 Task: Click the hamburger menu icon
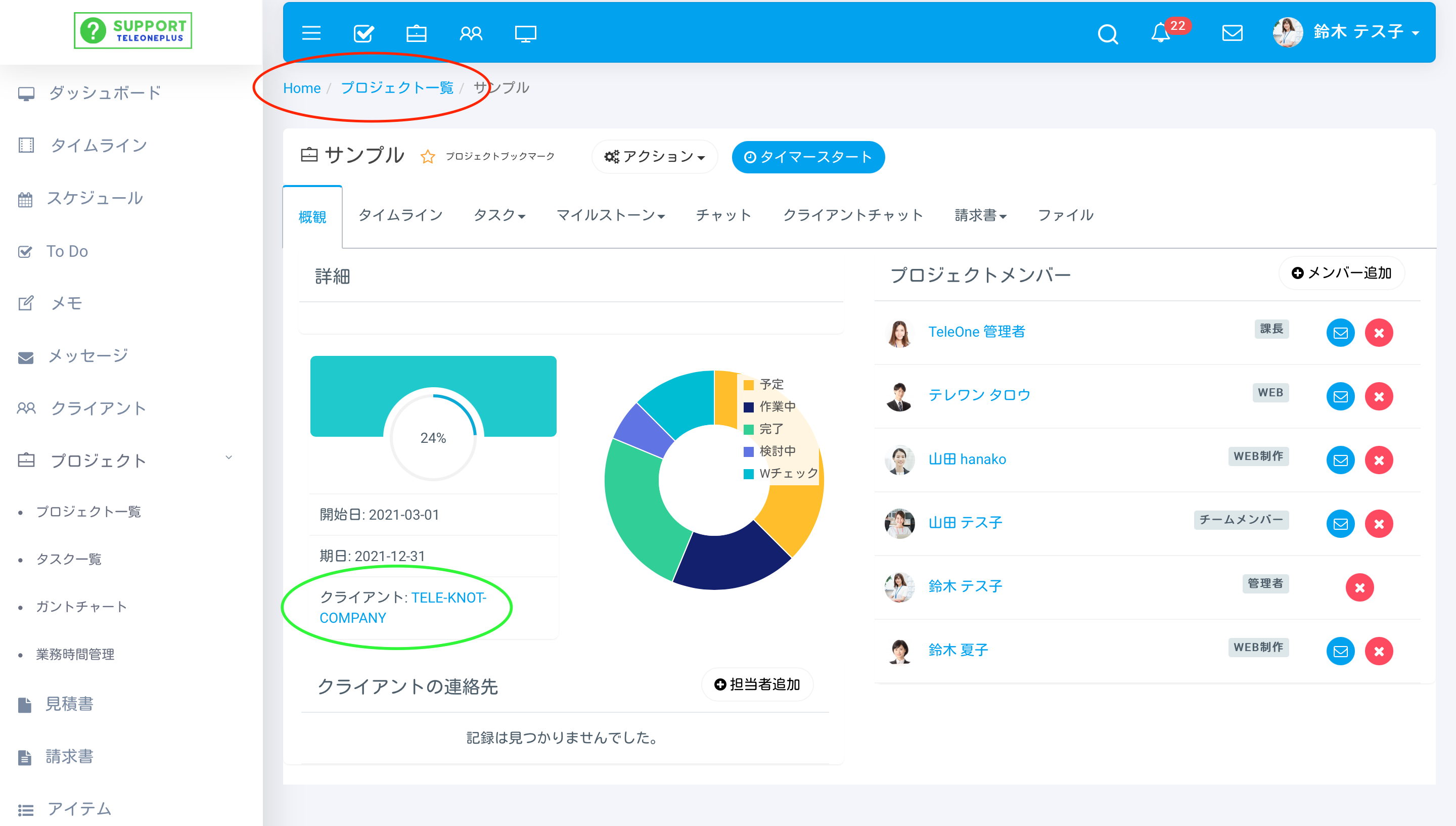pos(312,33)
